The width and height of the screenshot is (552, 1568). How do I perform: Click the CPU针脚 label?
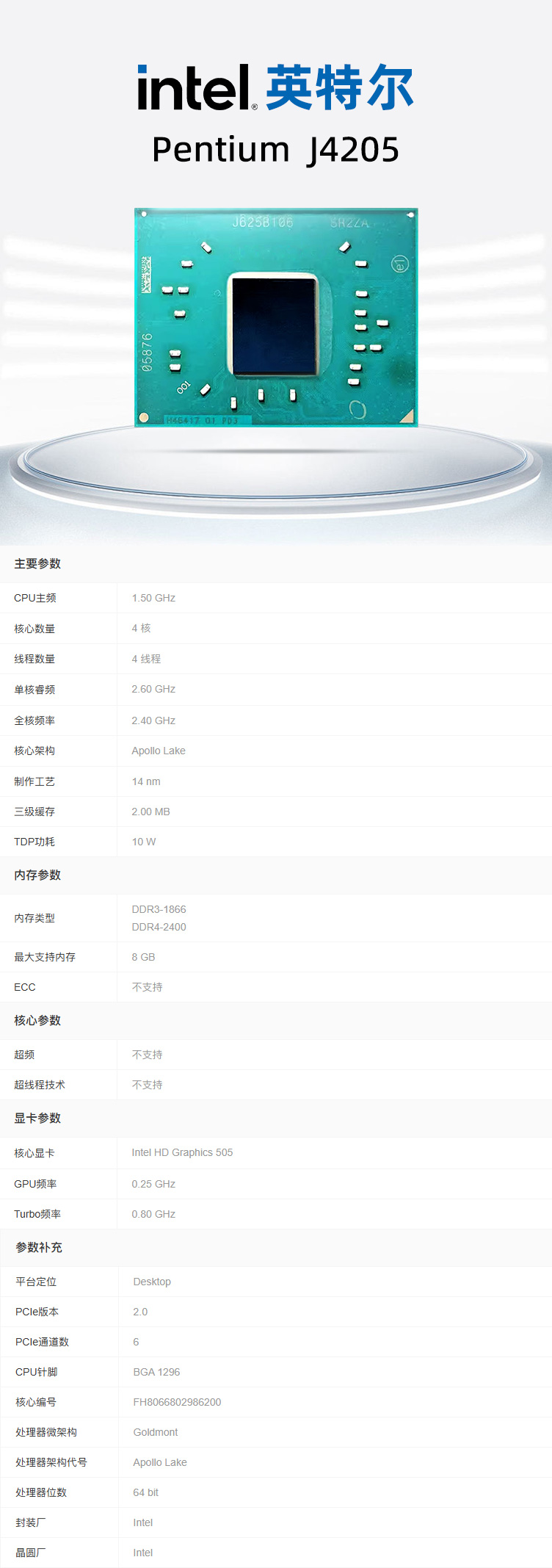[x=36, y=1372]
